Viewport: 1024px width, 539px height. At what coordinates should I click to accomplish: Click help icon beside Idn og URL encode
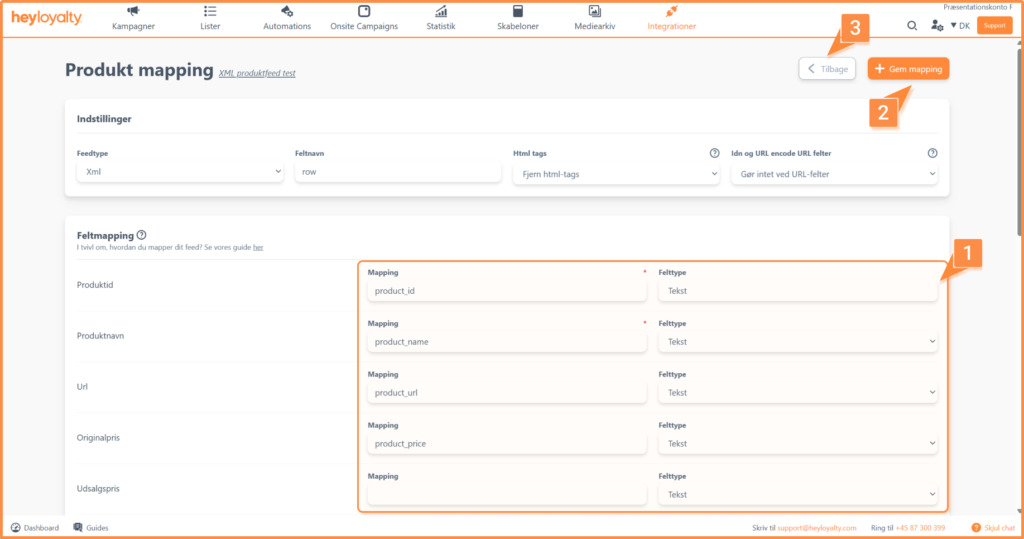[932, 153]
